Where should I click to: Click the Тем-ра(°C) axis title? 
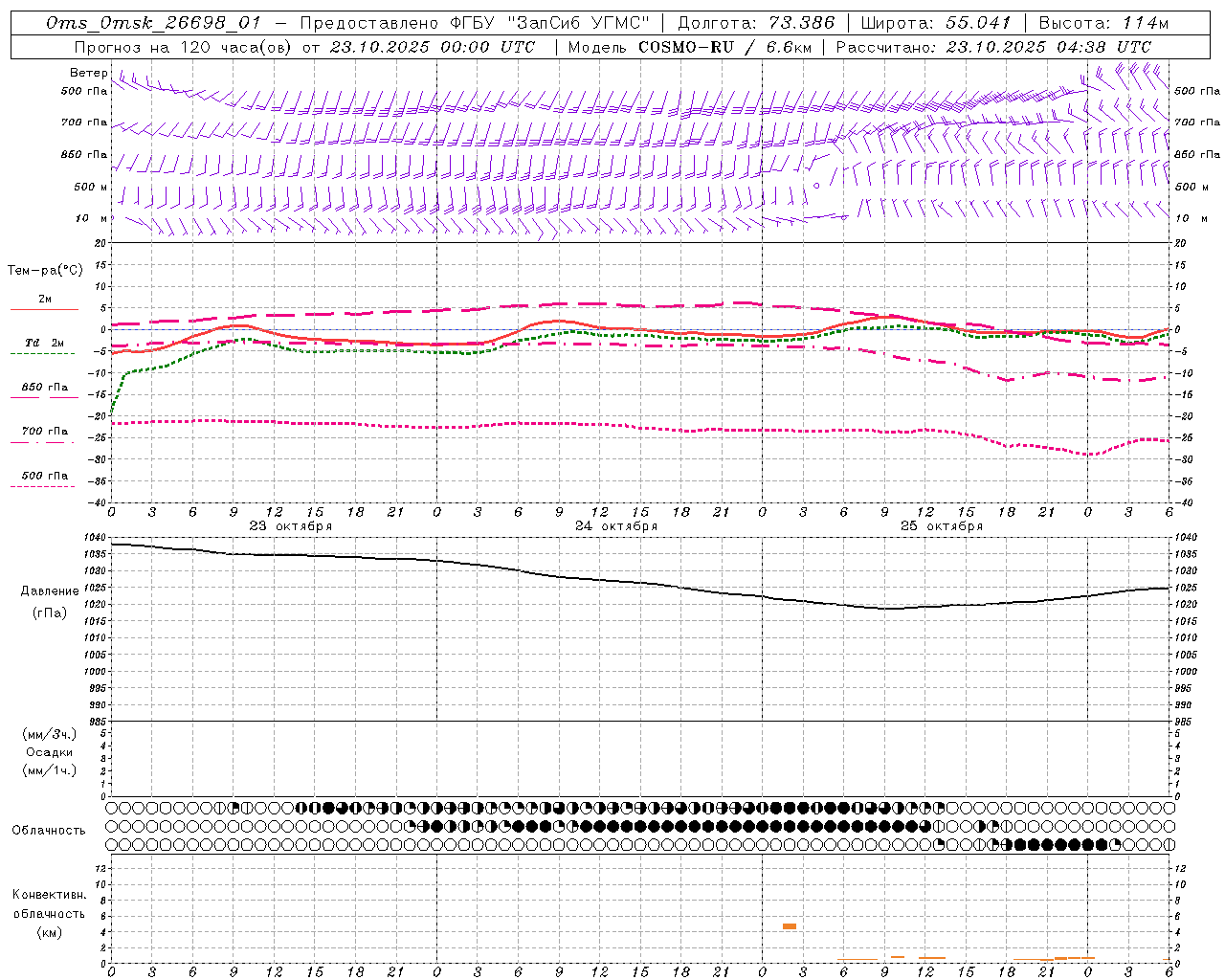(46, 271)
